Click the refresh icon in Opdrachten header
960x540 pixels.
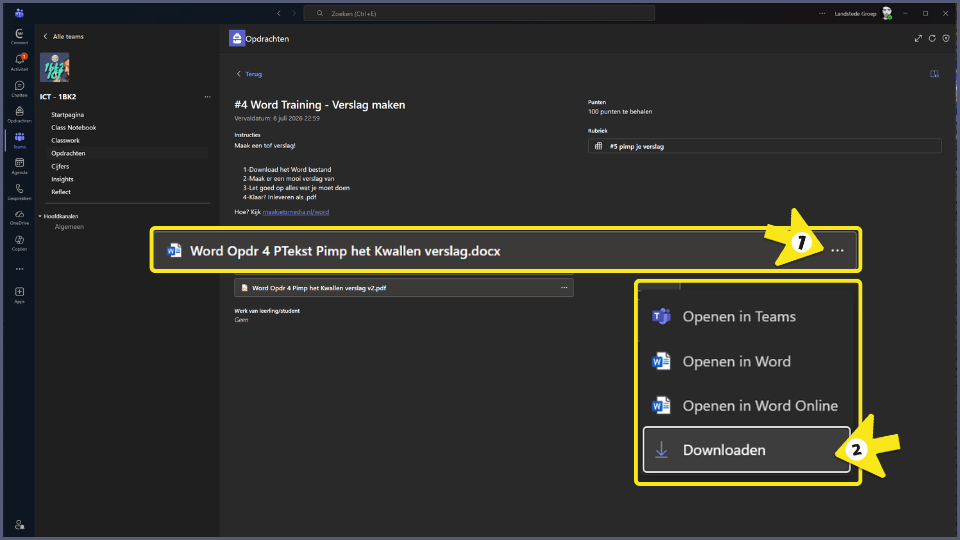tap(932, 39)
